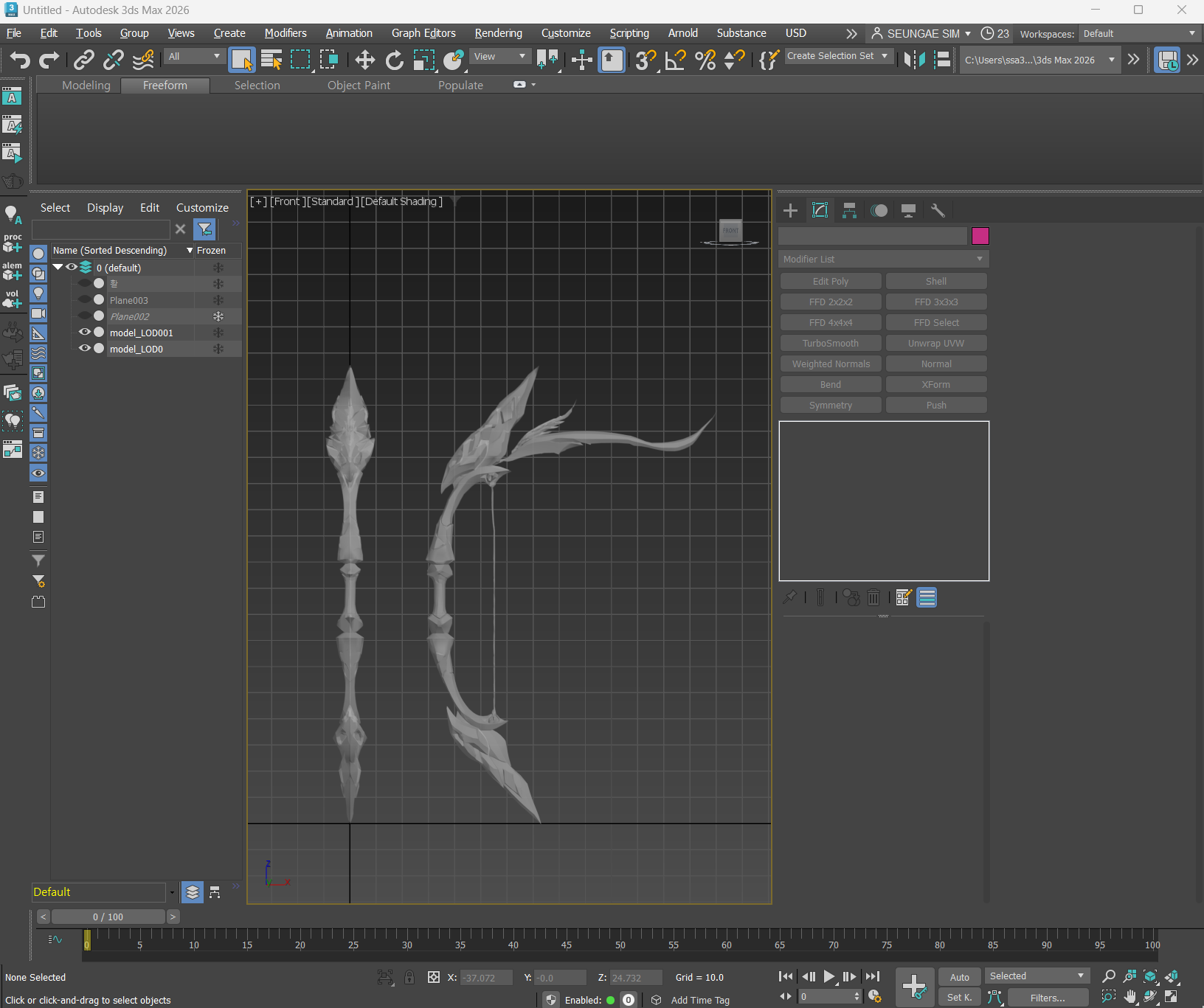Open the Utilities wrench panel icon
Viewport: 1204px width, 1008px height.
tap(938, 211)
